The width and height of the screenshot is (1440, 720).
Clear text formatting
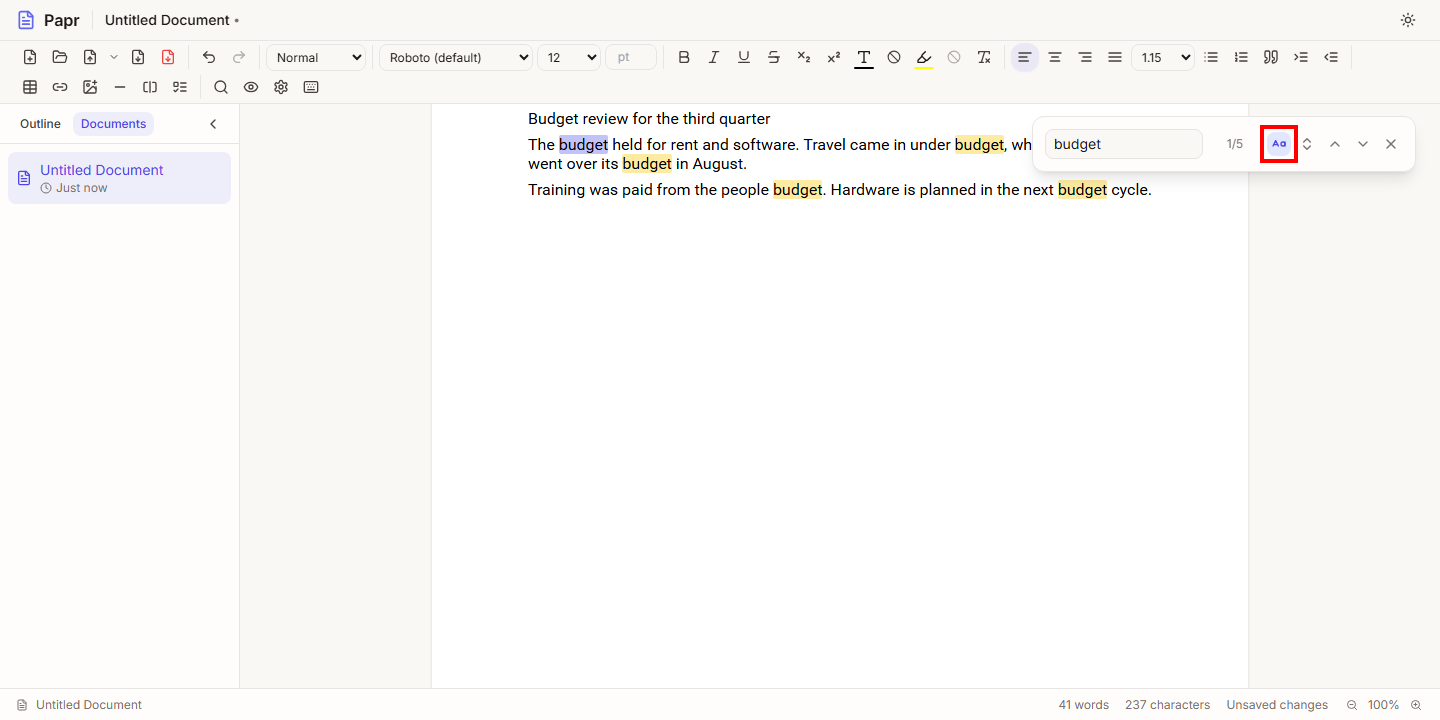click(x=984, y=57)
